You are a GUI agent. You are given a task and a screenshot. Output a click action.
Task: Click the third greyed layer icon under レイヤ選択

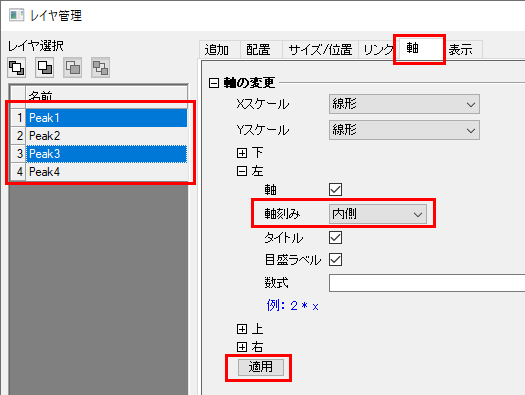(73, 68)
